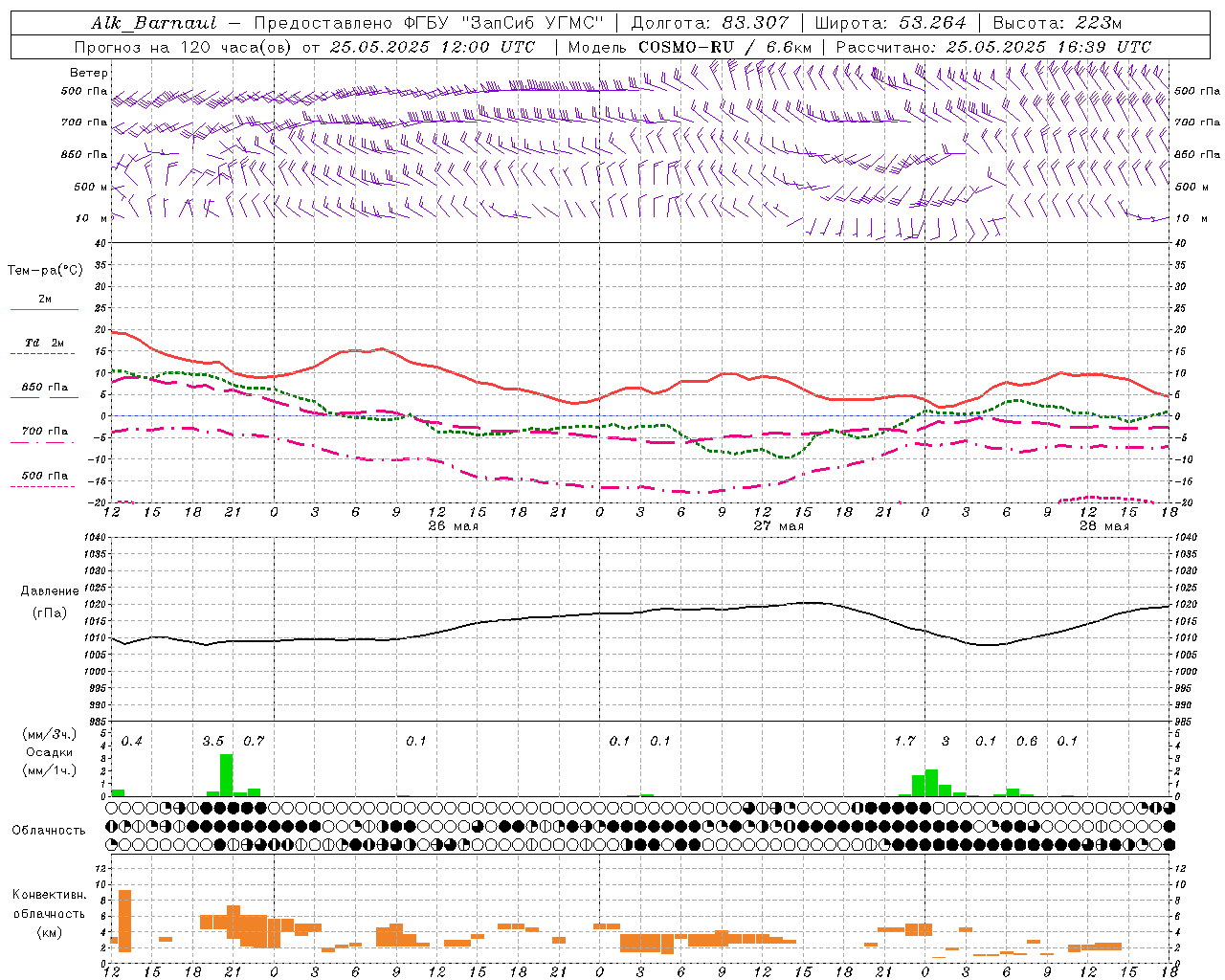Click the left 10 м wind level label
Image resolution: width=1225 pixels, height=980 pixels.
click(x=92, y=218)
